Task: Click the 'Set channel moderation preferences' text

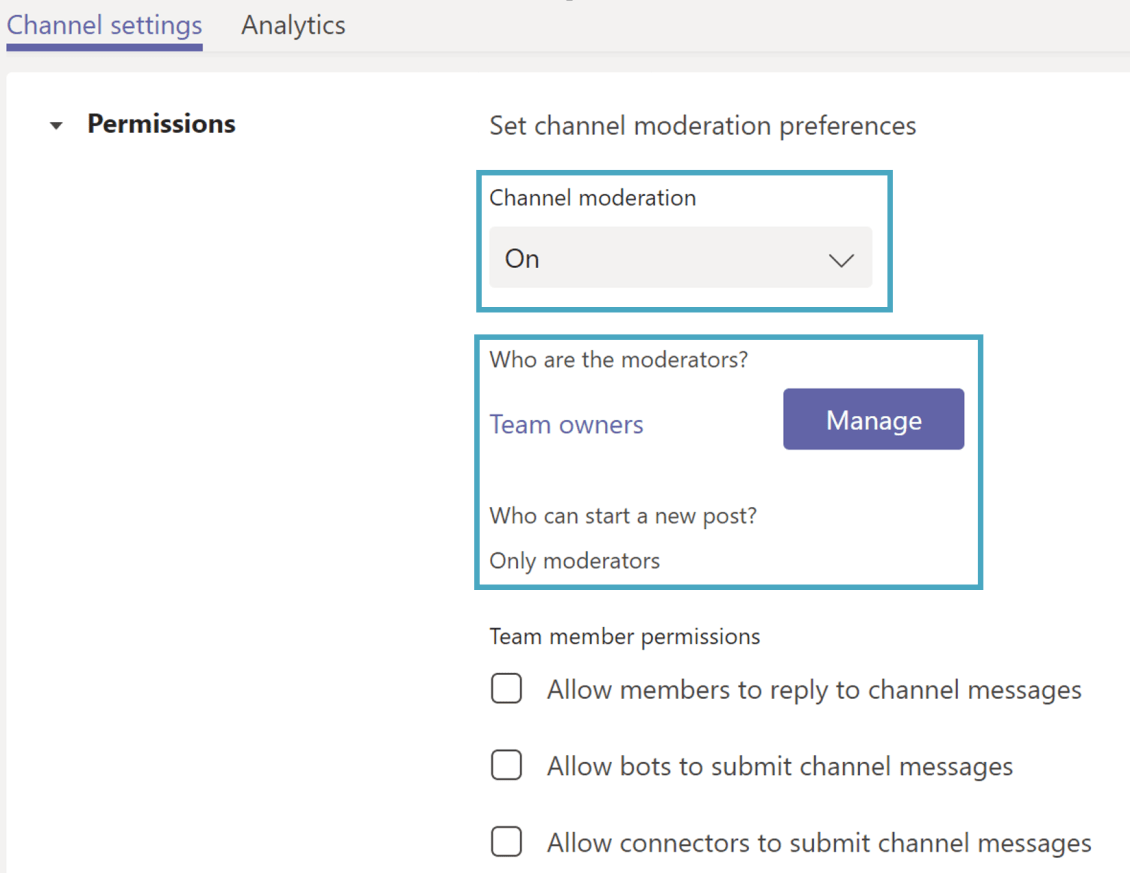Action: tap(703, 126)
